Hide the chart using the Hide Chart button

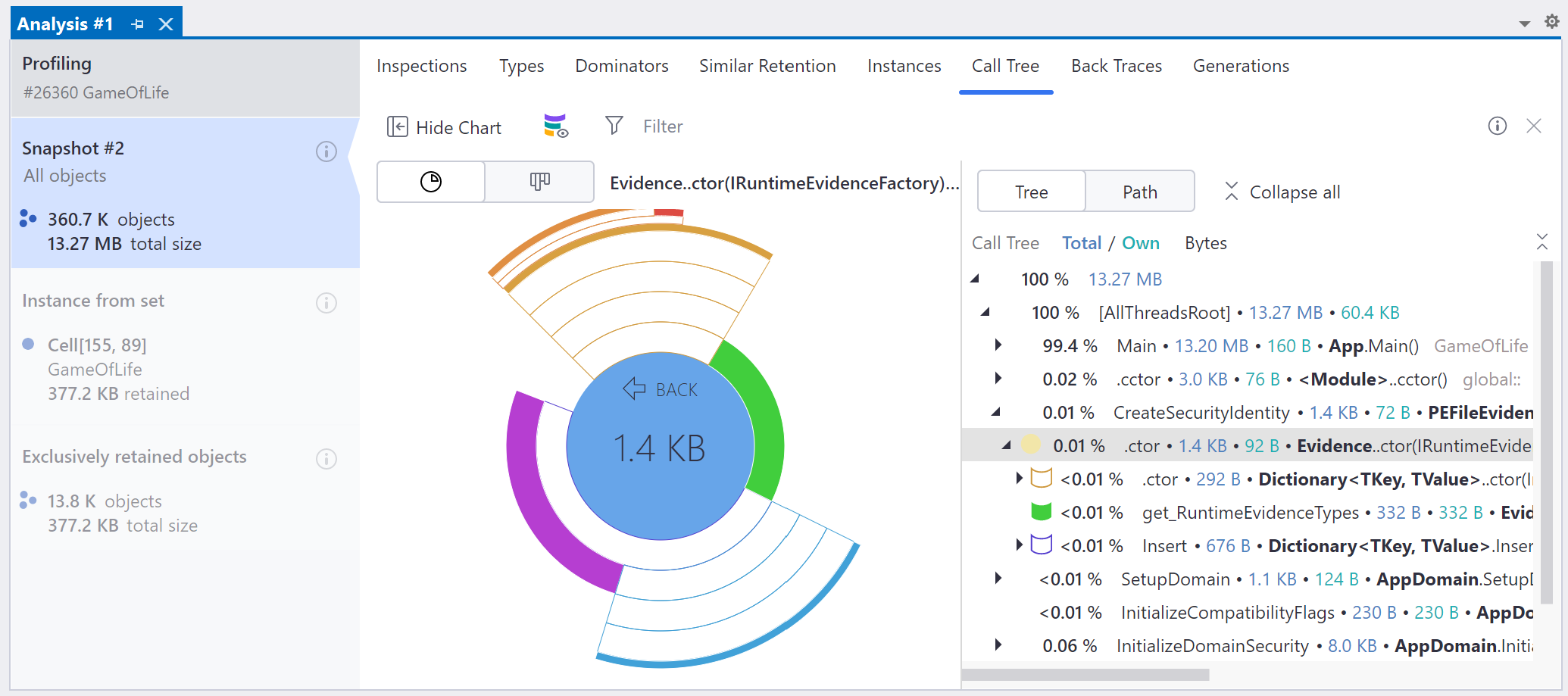pos(444,126)
